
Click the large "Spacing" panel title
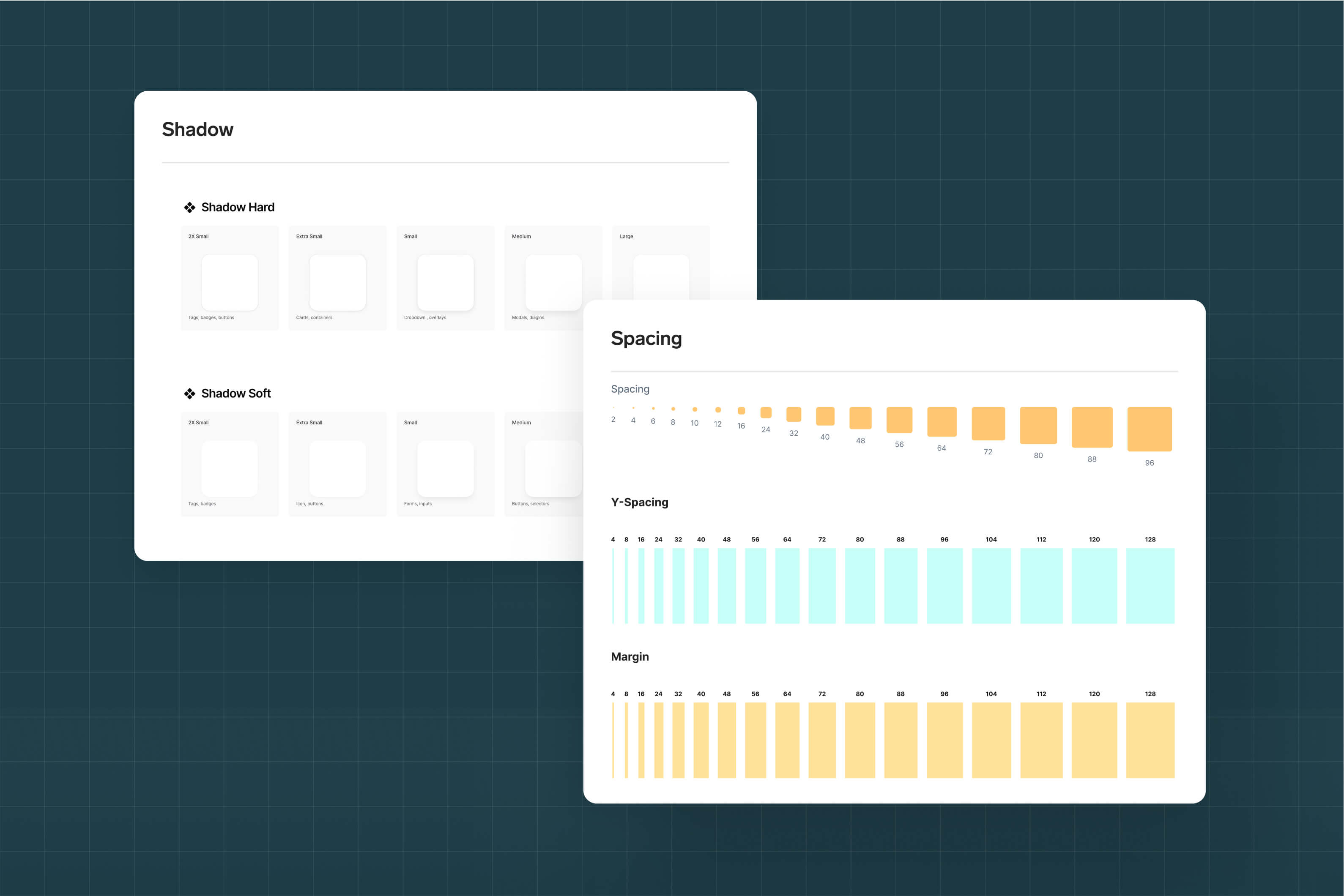646,339
